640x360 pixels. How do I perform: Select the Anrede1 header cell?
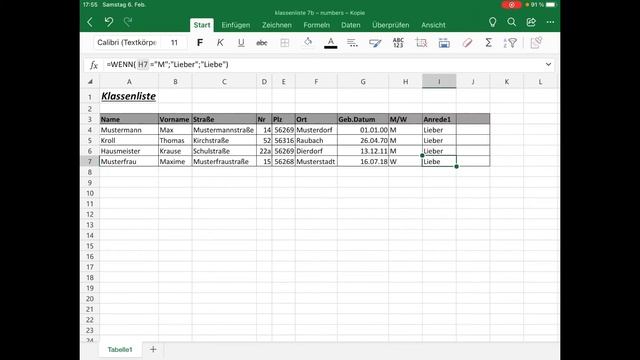click(x=439, y=119)
